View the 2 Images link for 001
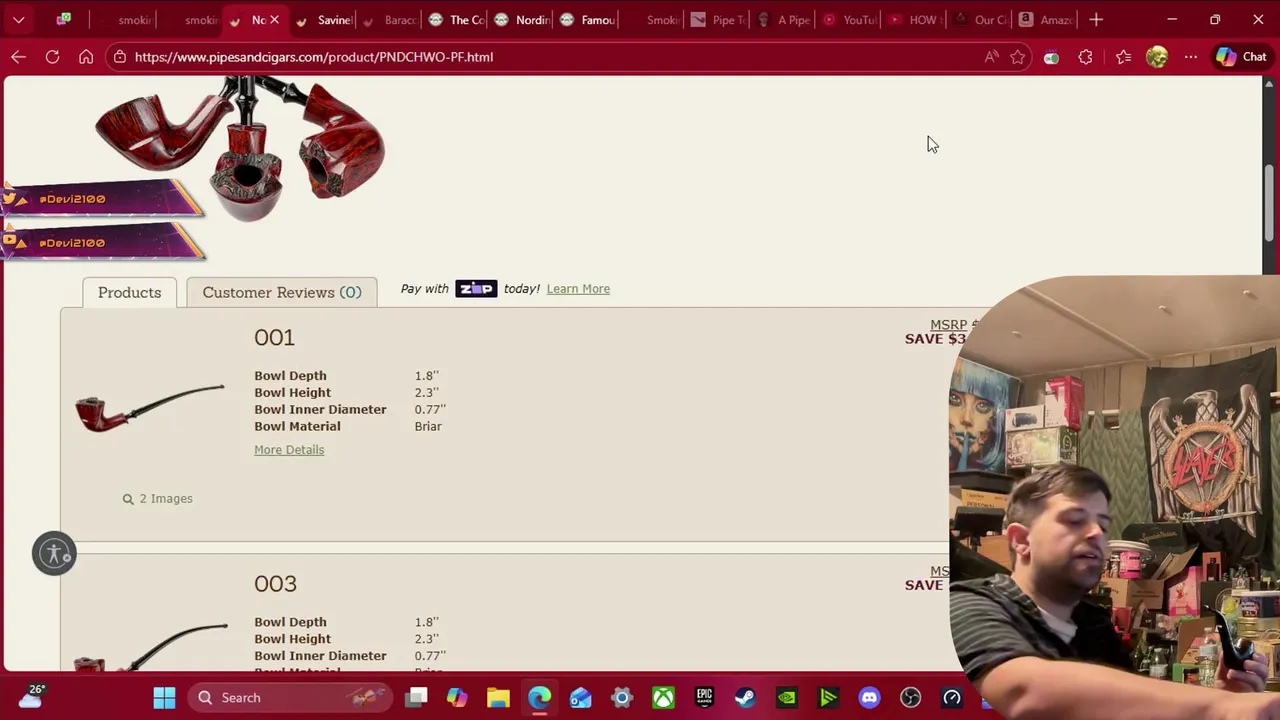 166,498
